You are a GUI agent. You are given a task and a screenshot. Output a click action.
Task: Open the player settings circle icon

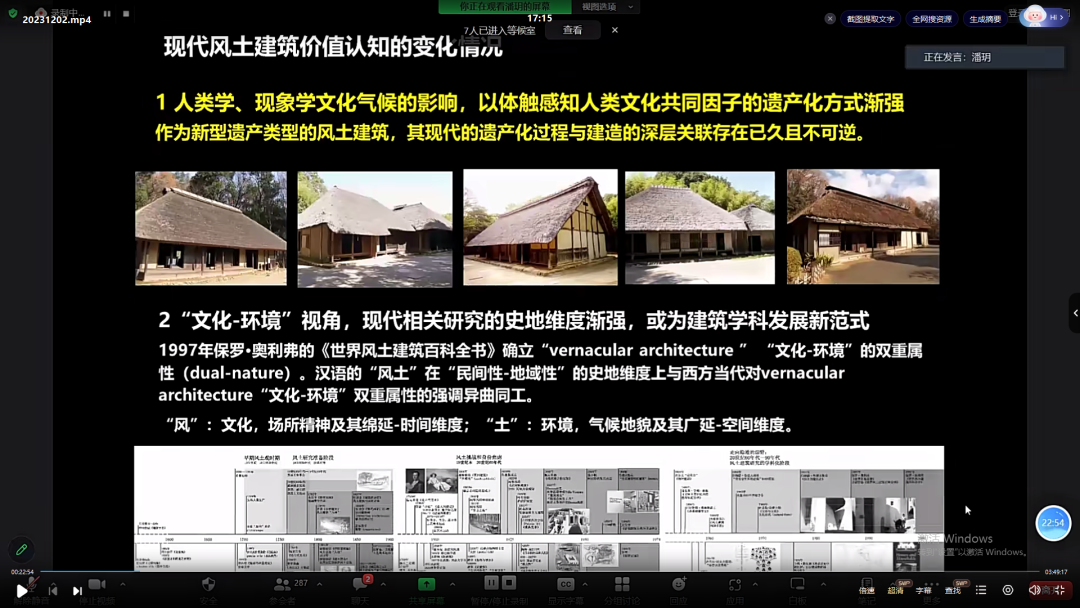(1007, 590)
